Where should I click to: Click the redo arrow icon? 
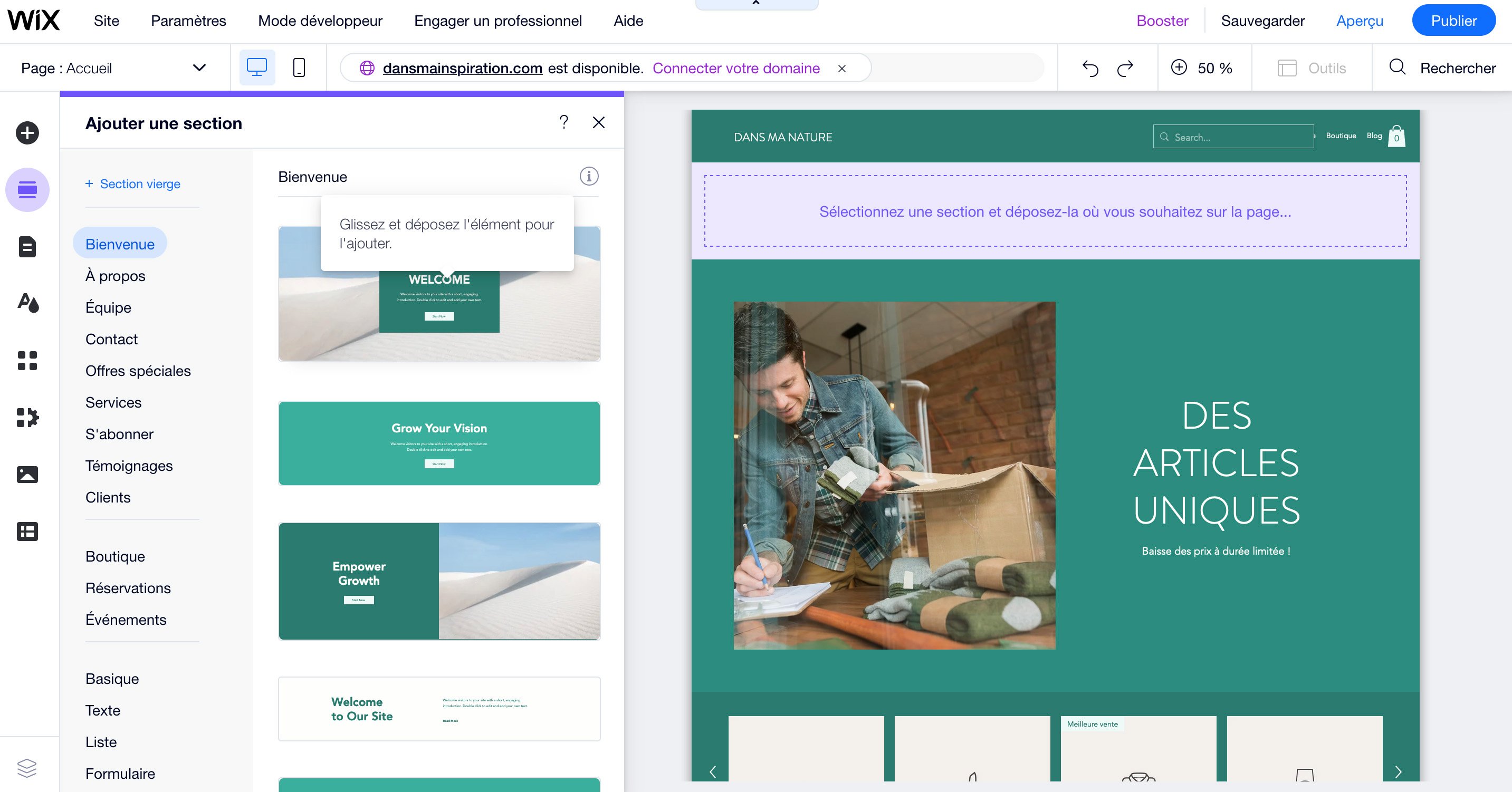pyautogui.click(x=1125, y=68)
